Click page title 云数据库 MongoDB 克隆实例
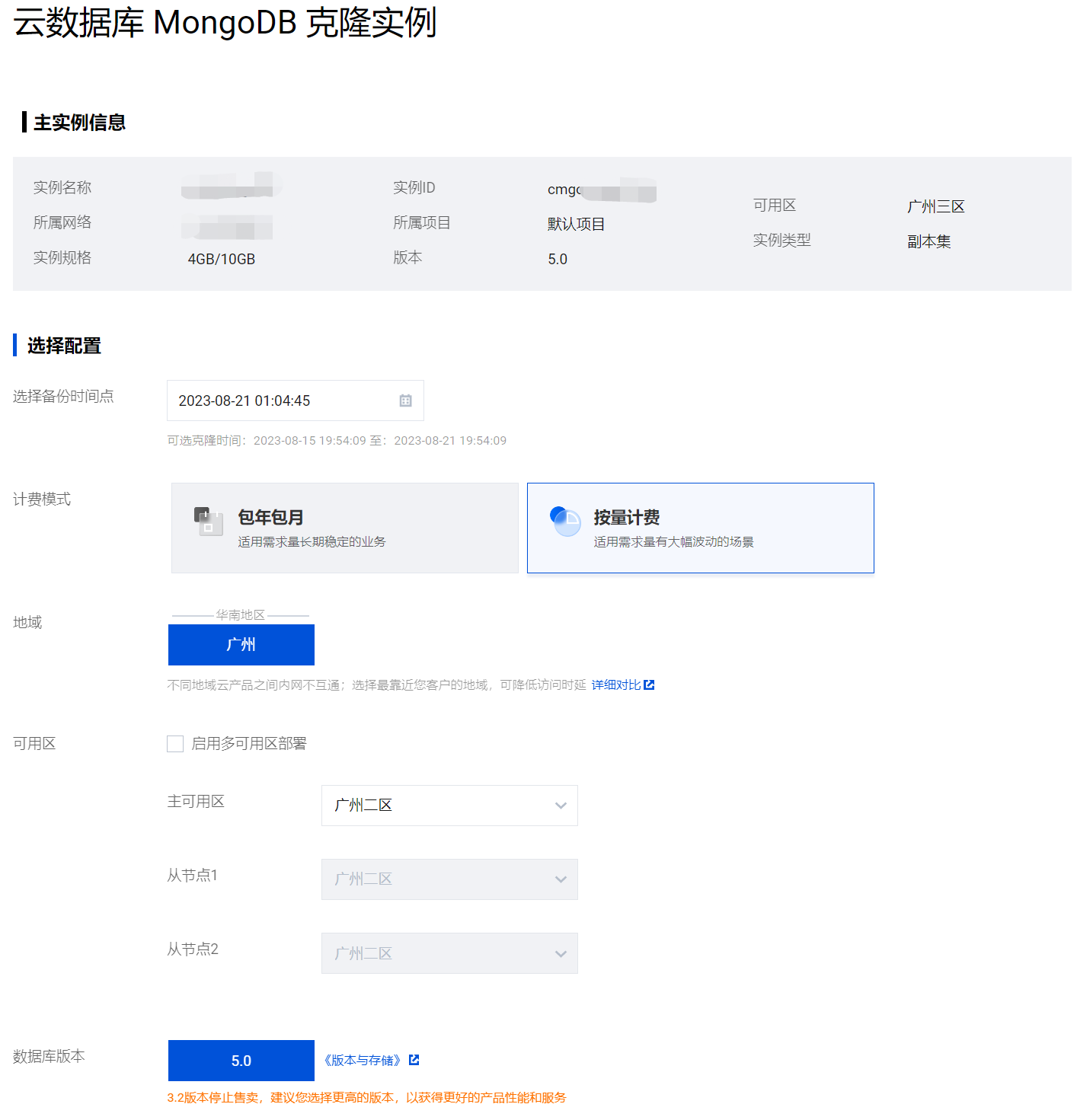 click(x=225, y=22)
